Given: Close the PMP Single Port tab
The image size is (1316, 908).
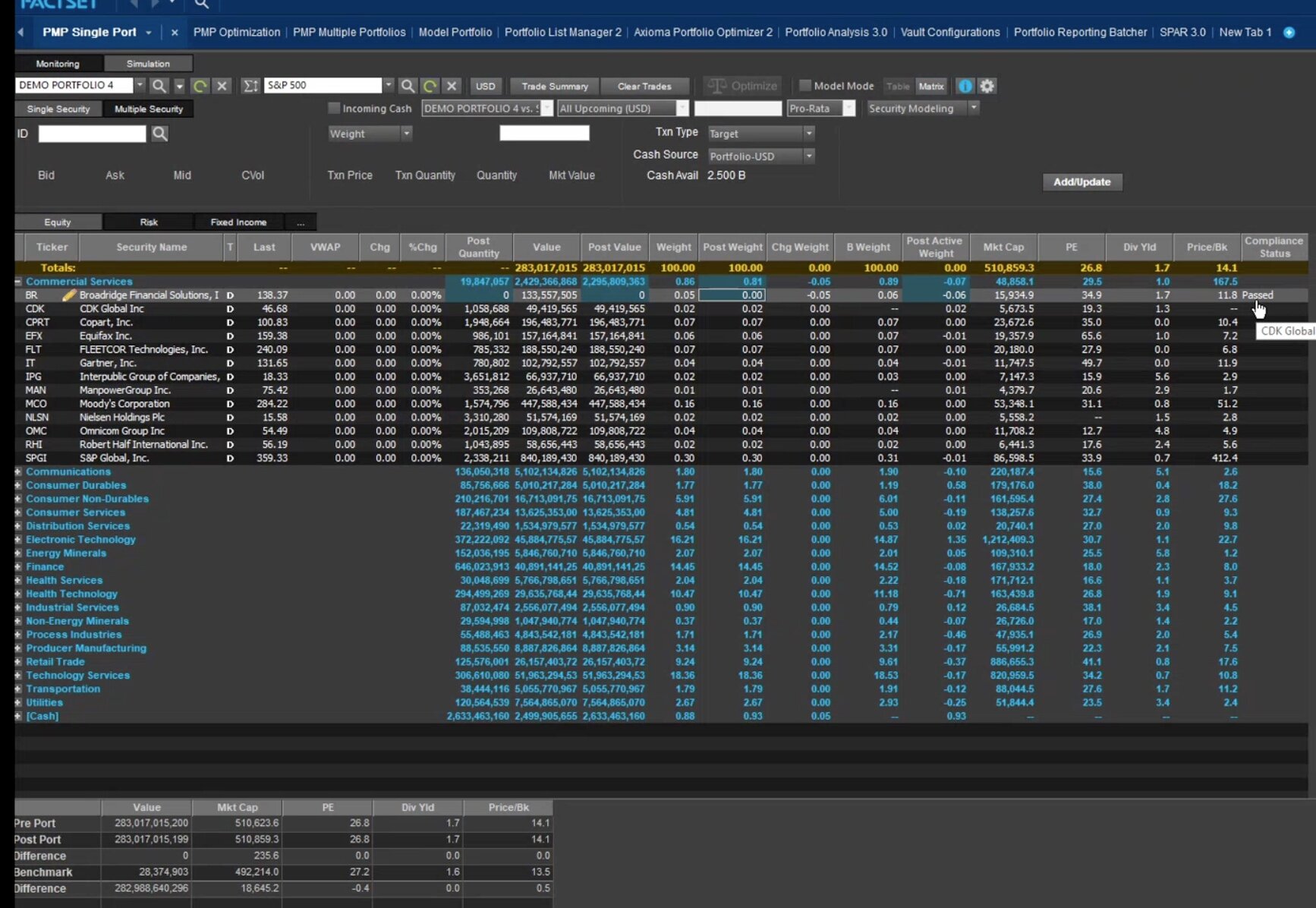Looking at the screenshot, I should (175, 33).
